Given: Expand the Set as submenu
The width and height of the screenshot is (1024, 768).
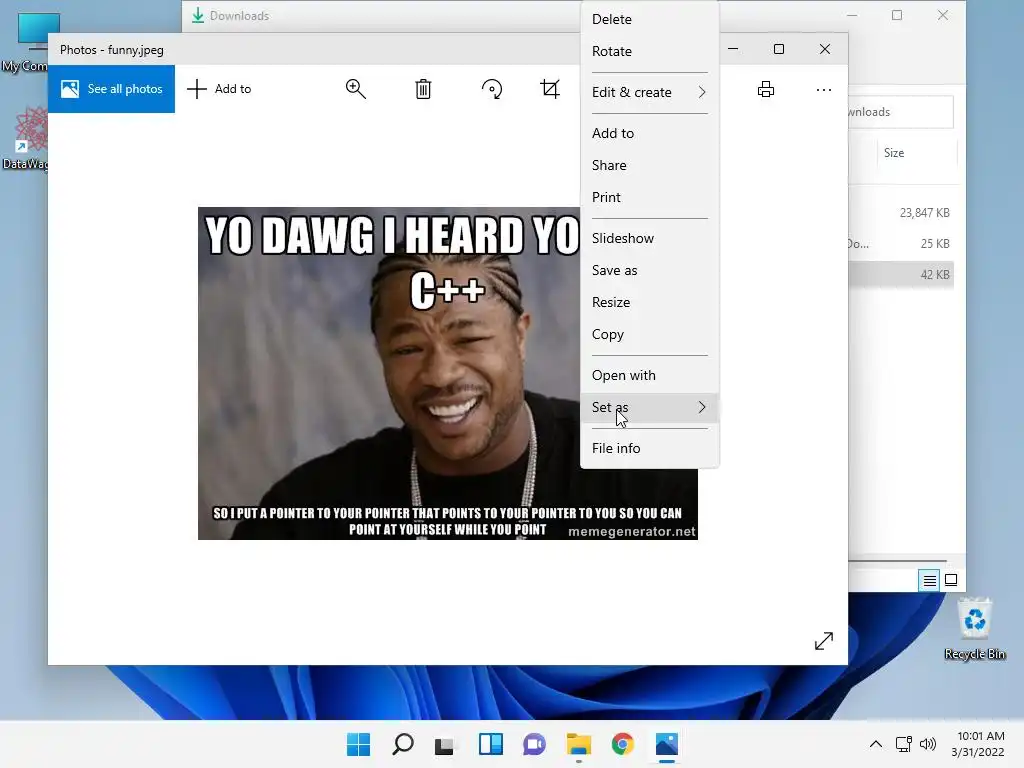Looking at the screenshot, I should (x=649, y=408).
